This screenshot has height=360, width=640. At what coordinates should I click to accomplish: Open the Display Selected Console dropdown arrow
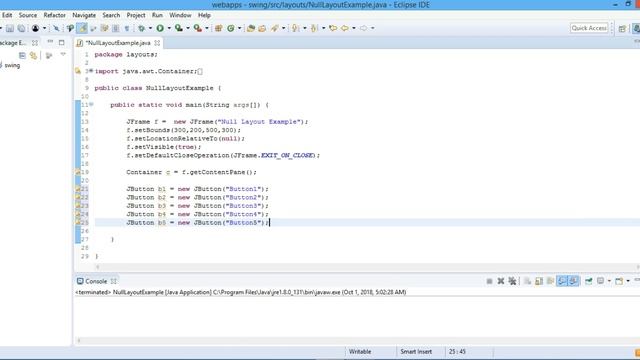click(609, 281)
